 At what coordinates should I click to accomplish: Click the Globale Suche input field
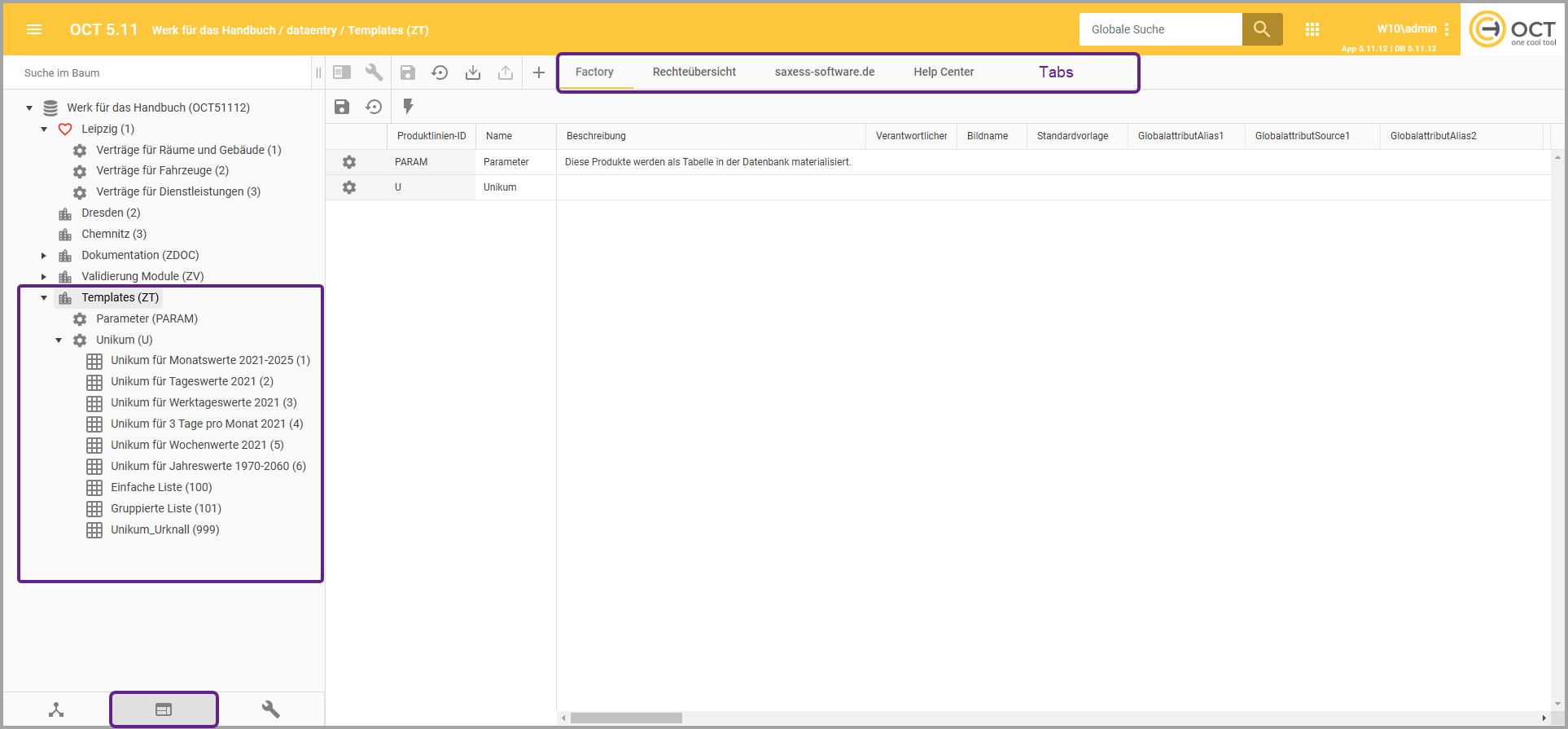click(1160, 29)
